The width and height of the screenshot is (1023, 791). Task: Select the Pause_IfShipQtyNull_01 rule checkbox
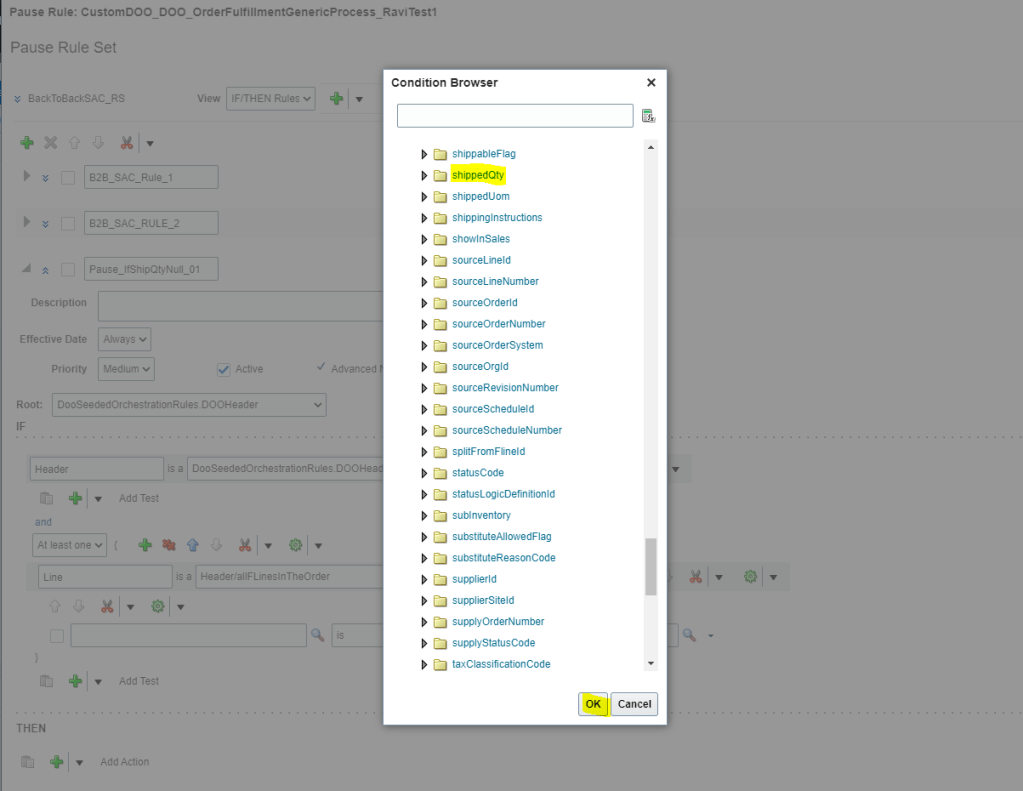click(68, 270)
